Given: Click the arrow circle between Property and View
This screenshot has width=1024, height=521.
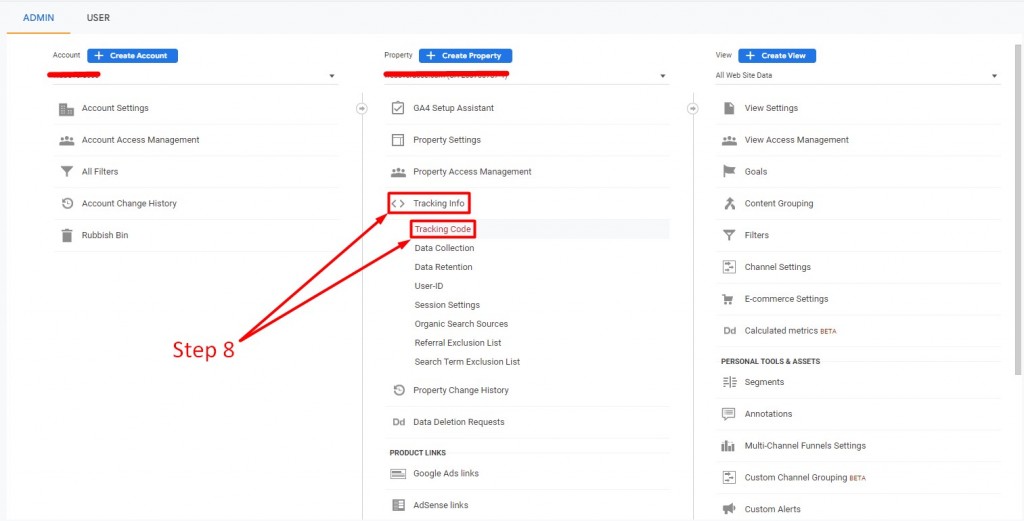Looking at the screenshot, I should coord(693,108).
